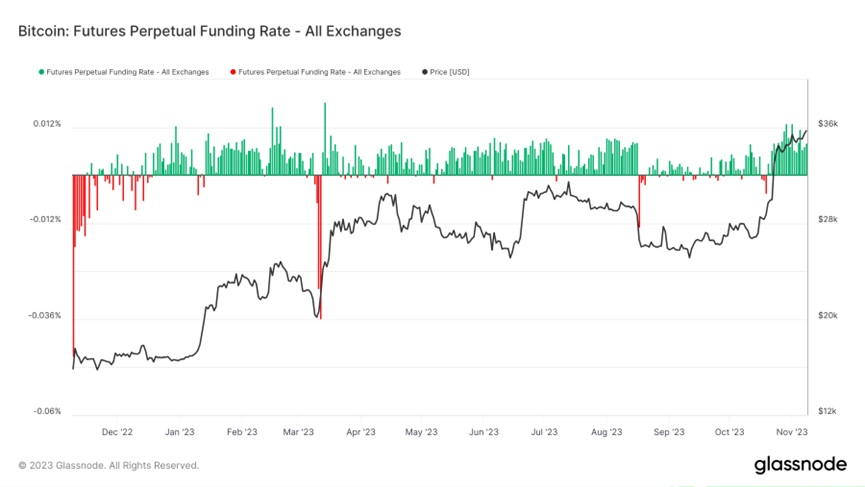
Task: Click the -0.06% left axis label
Action: pyautogui.click(x=47, y=411)
